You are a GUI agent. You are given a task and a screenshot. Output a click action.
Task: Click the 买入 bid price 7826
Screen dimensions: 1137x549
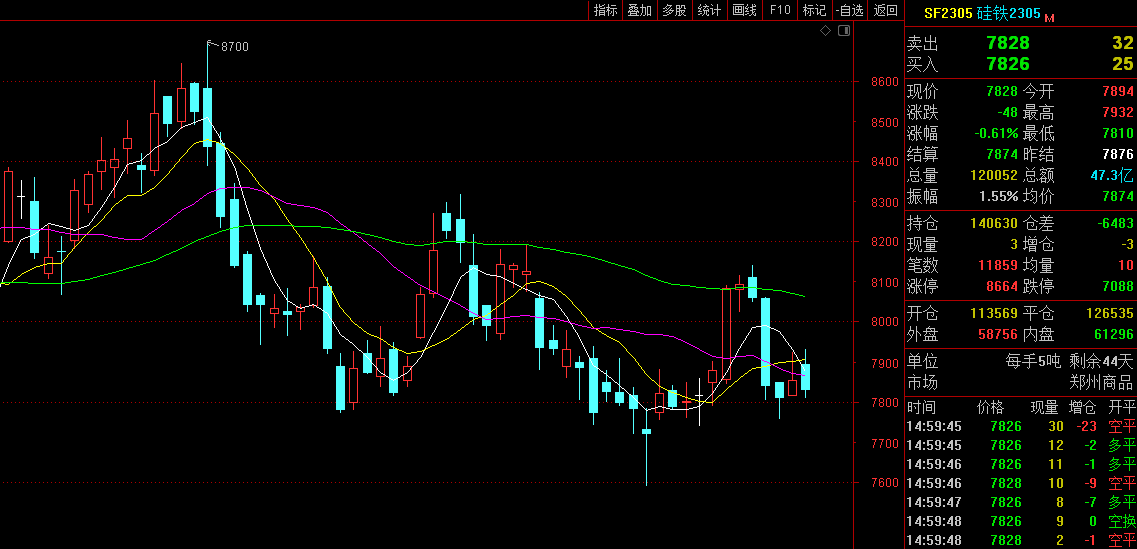point(1006,64)
